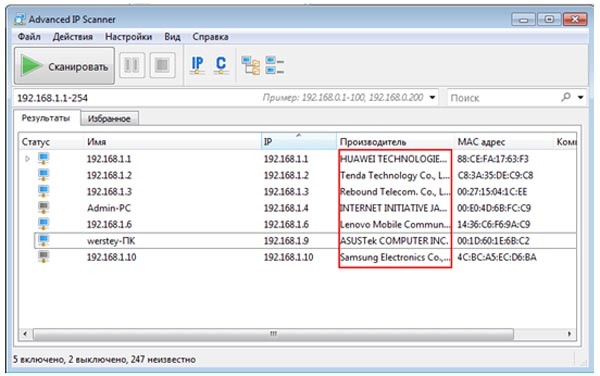This screenshot has height=376, width=600.
Task: Click MAC address 00:1D:60:1E:6B:C2
Action: tap(494, 241)
